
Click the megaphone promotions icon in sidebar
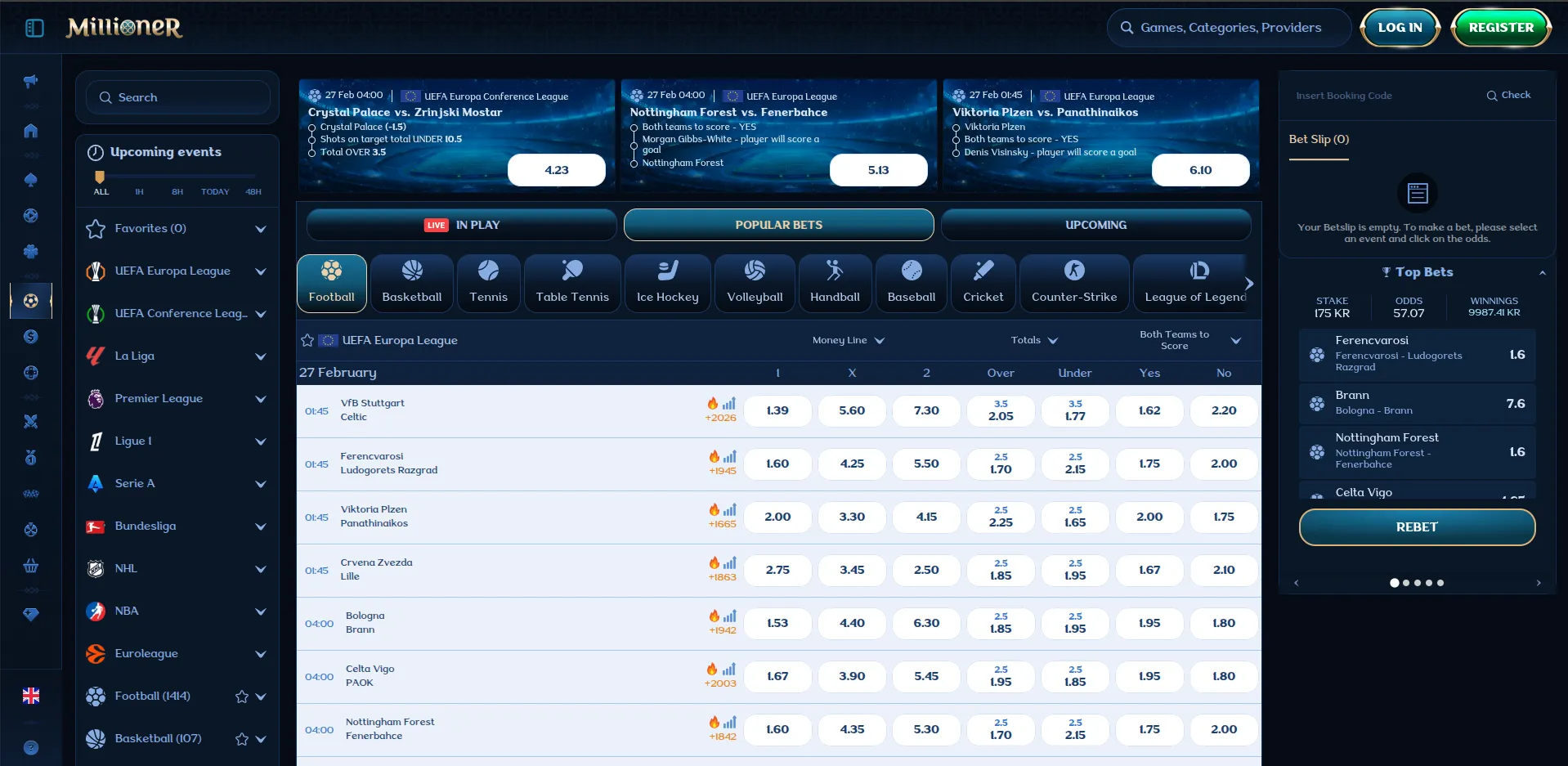pyautogui.click(x=30, y=81)
